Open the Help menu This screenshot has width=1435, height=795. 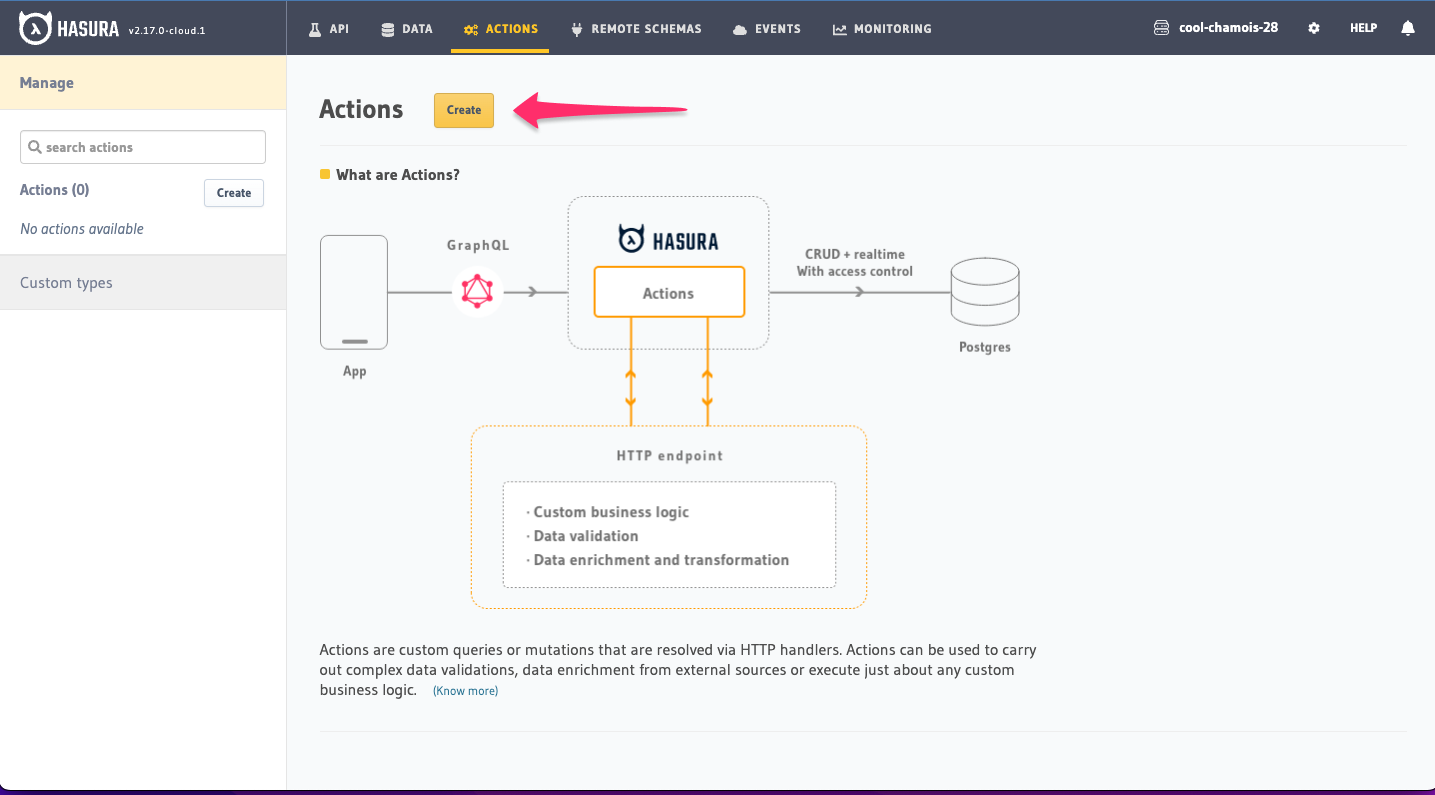tap(1363, 29)
